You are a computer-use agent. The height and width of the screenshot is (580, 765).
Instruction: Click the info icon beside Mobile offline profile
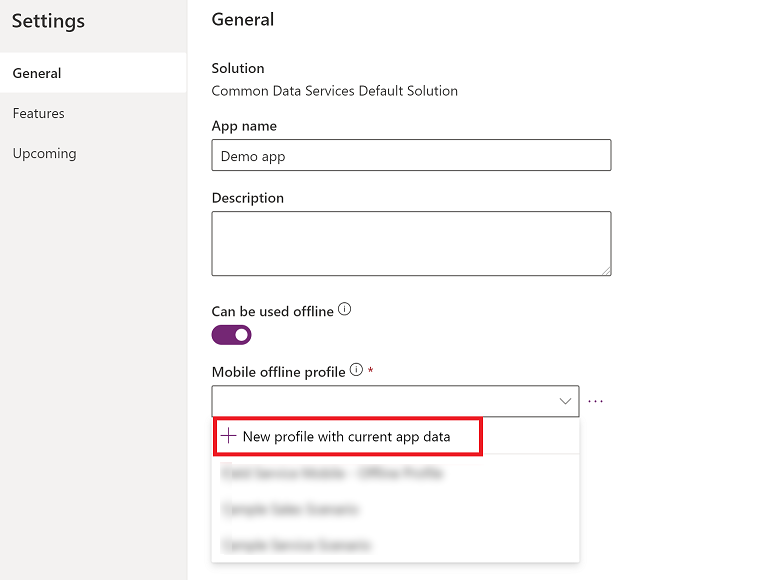[x=356, y=371]
